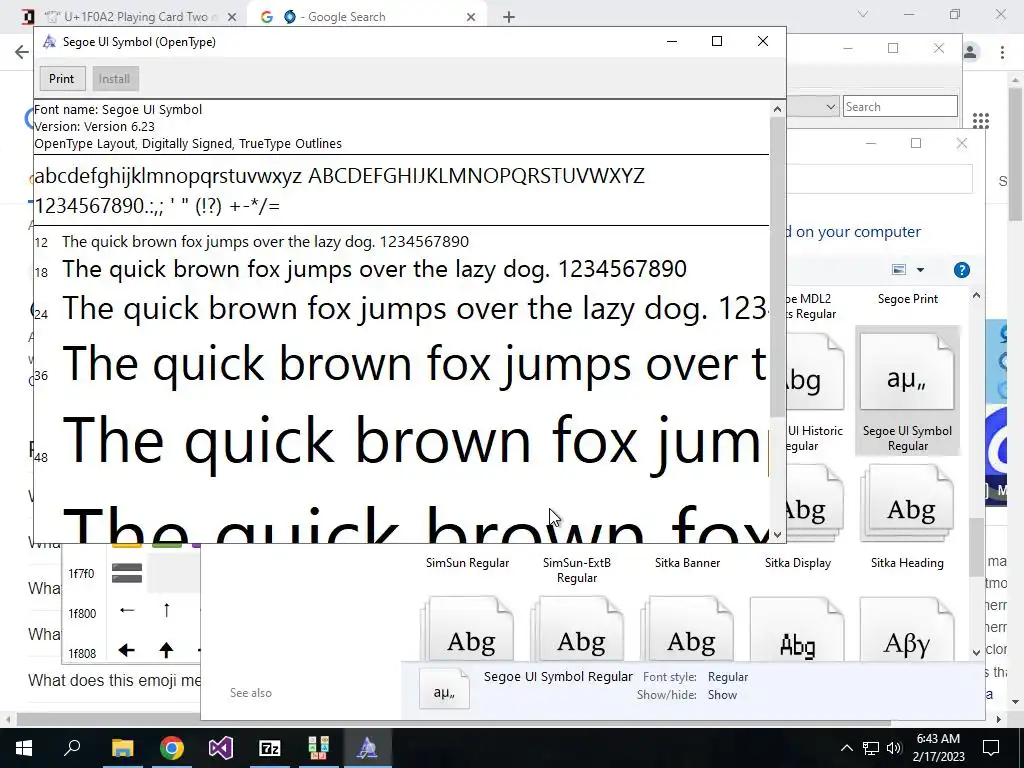Image resolution: width=1024 pixels, height=768 pixels.
Task: Click the details pane Segoe UI Symbol preview icon
Action: click(444, 689)
